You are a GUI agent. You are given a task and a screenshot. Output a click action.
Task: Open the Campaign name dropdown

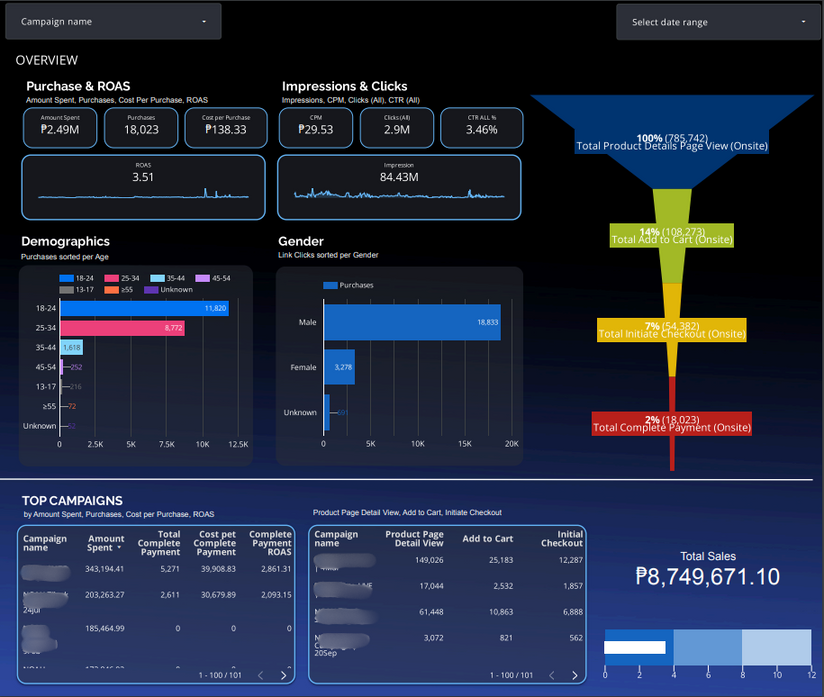(x=113, y=22)
